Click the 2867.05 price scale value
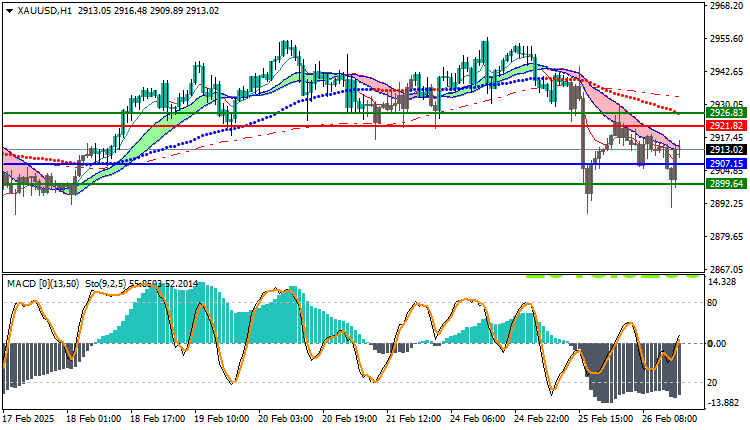Screen dimensions: 750x430 [x=726, y=270]
